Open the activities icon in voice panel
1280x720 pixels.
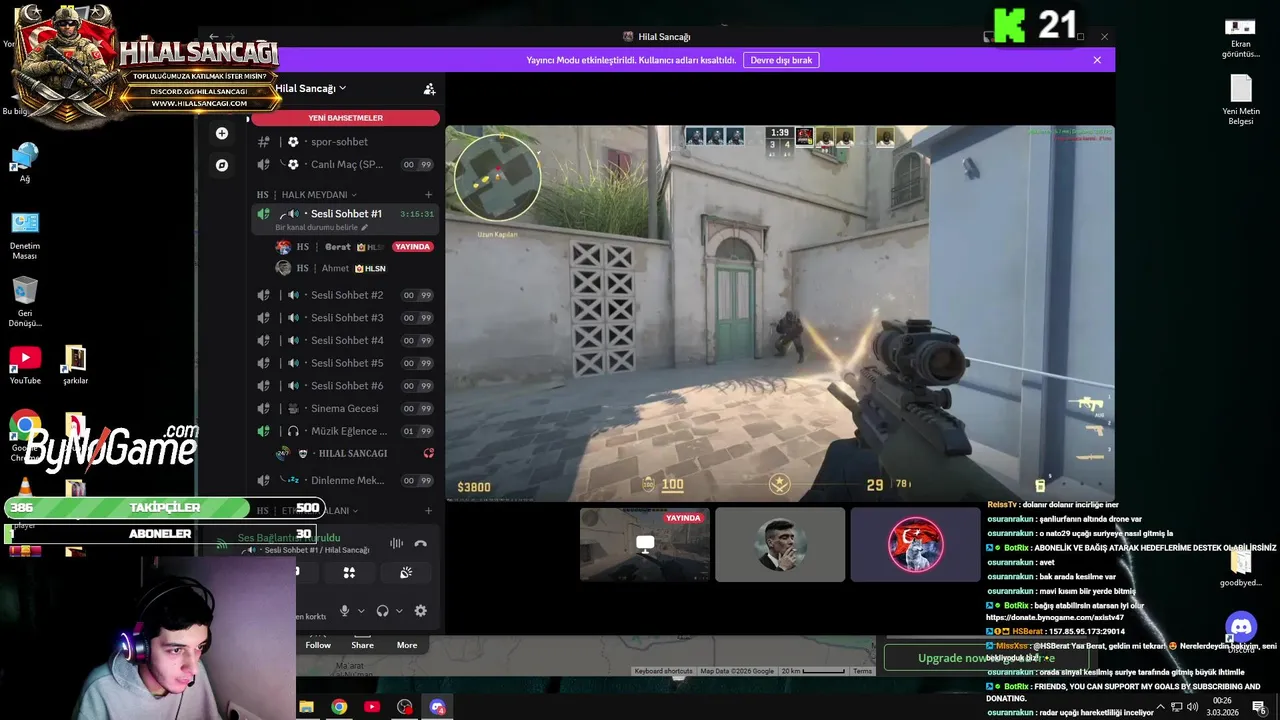[349, 573]
